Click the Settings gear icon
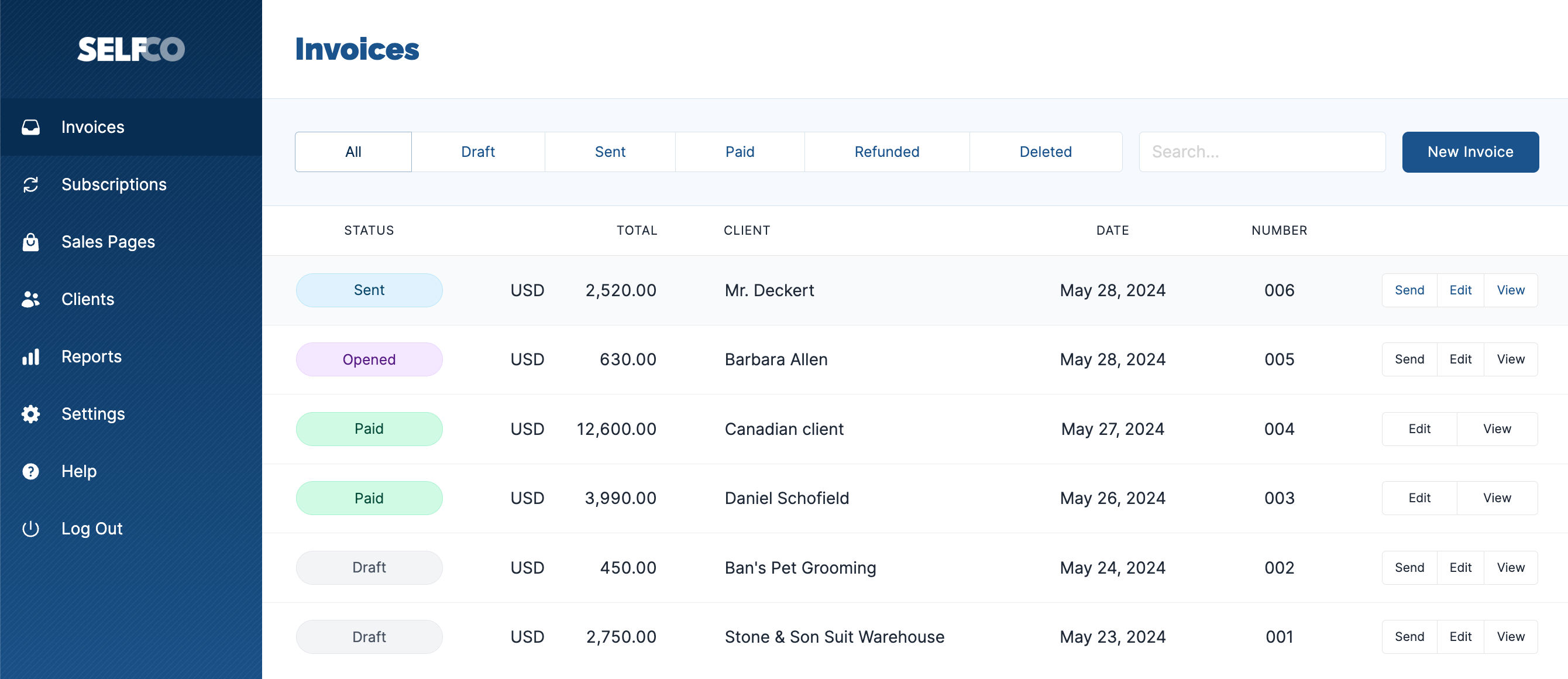 pyautogui.click(x=30, y=414)
